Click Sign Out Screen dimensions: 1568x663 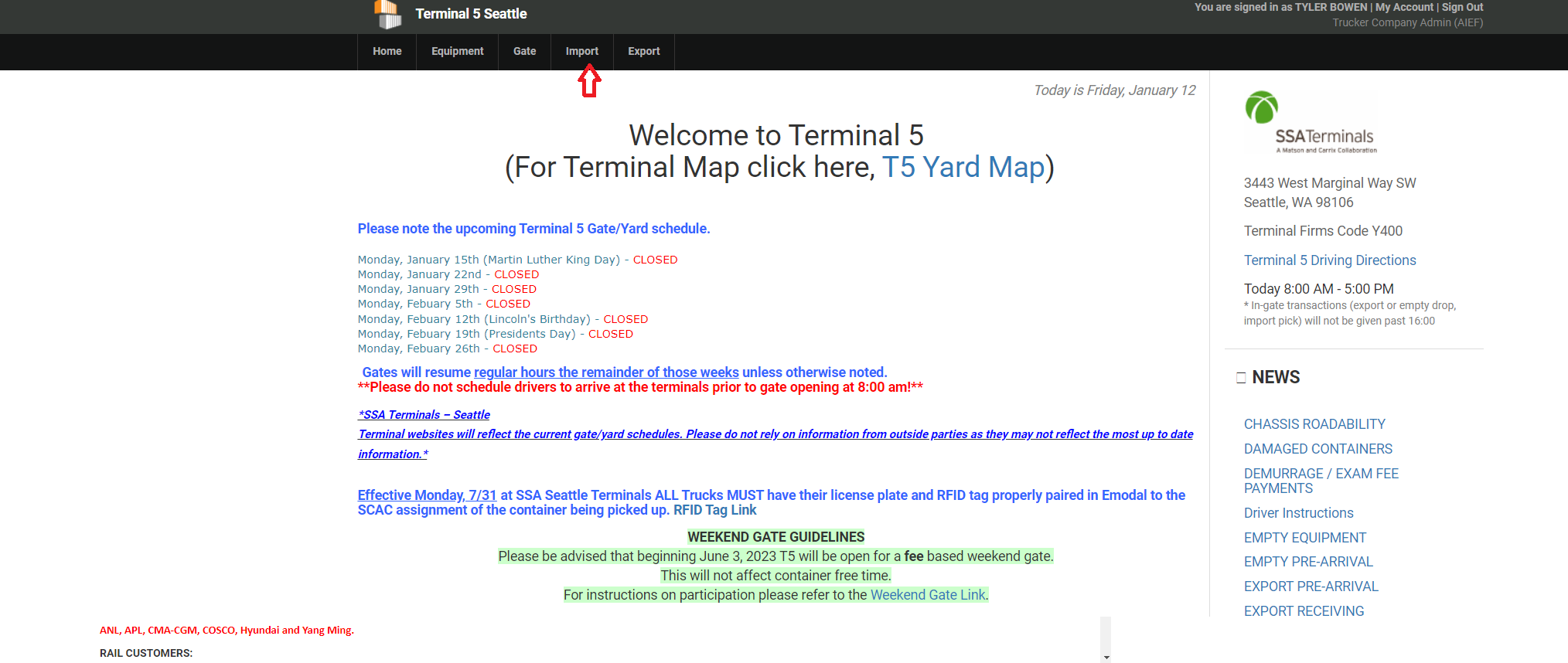pos(1462,7)
